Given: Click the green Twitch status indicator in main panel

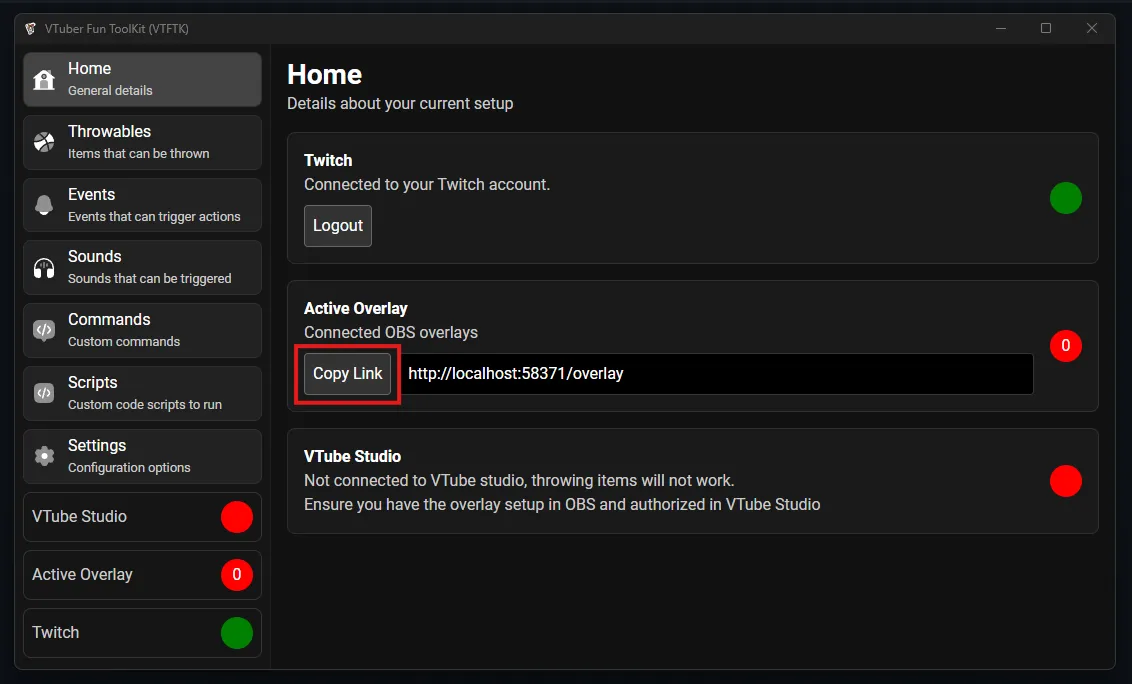Looking at the screenshot, I should [1065, 198].
